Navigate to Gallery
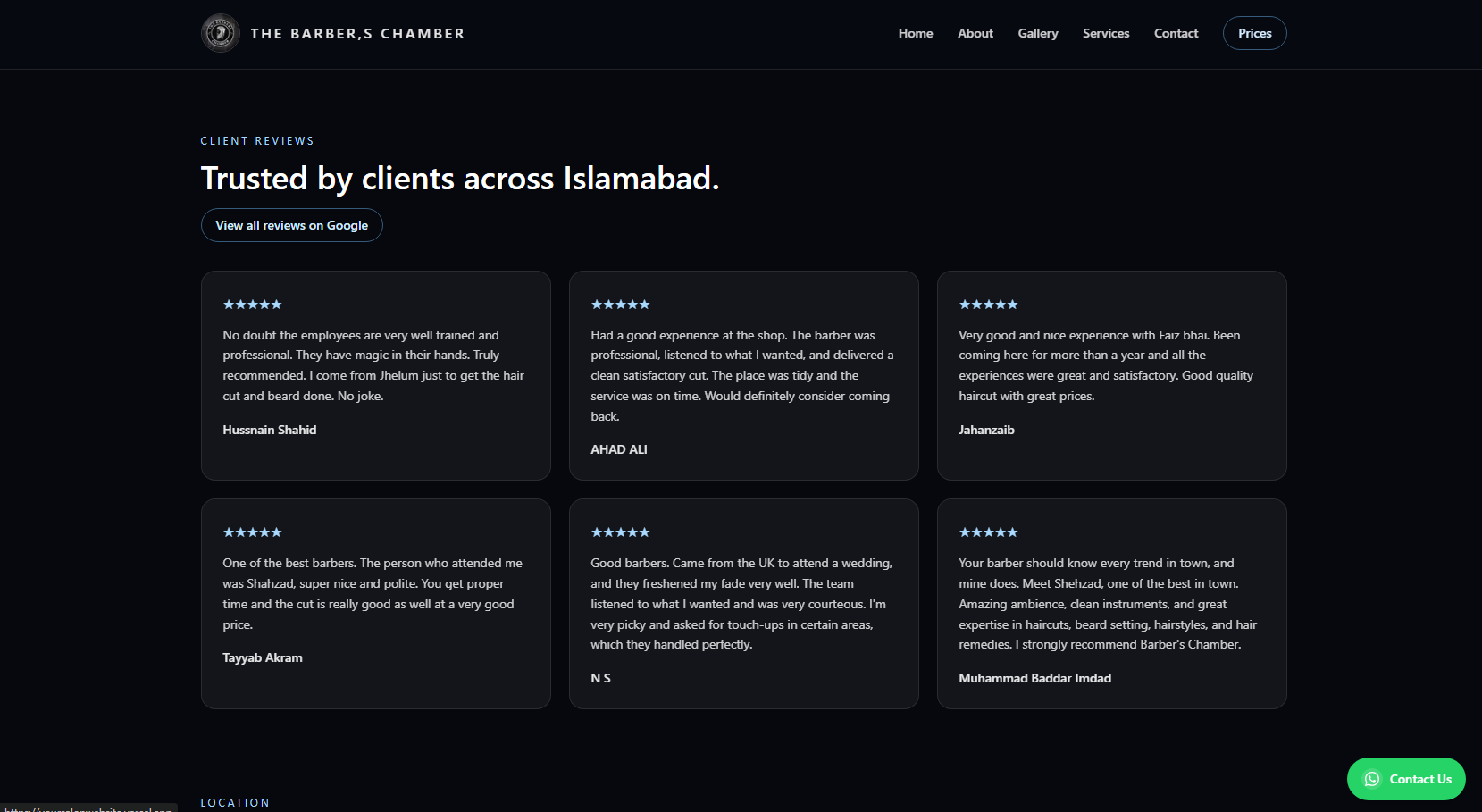The width and height of the screenshot is (1482, 812). click(1037, 33)
